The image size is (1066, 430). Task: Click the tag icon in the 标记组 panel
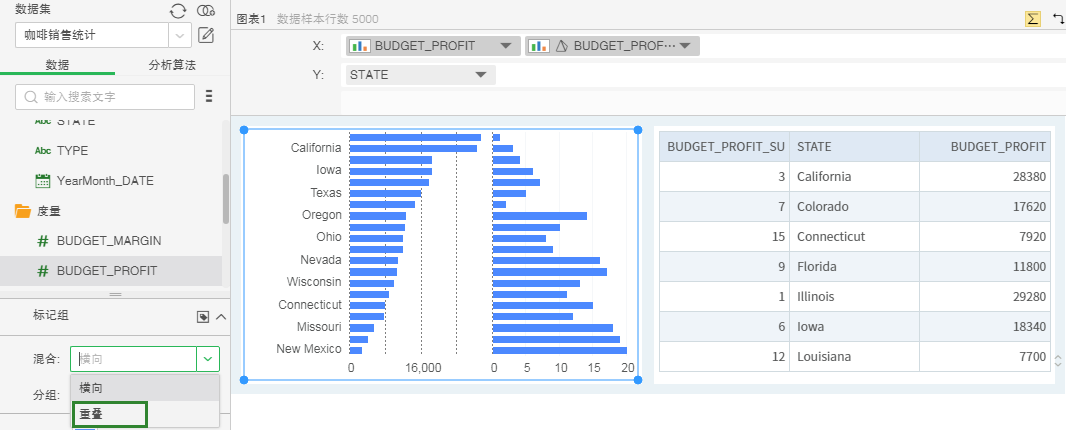coord(203,317)
